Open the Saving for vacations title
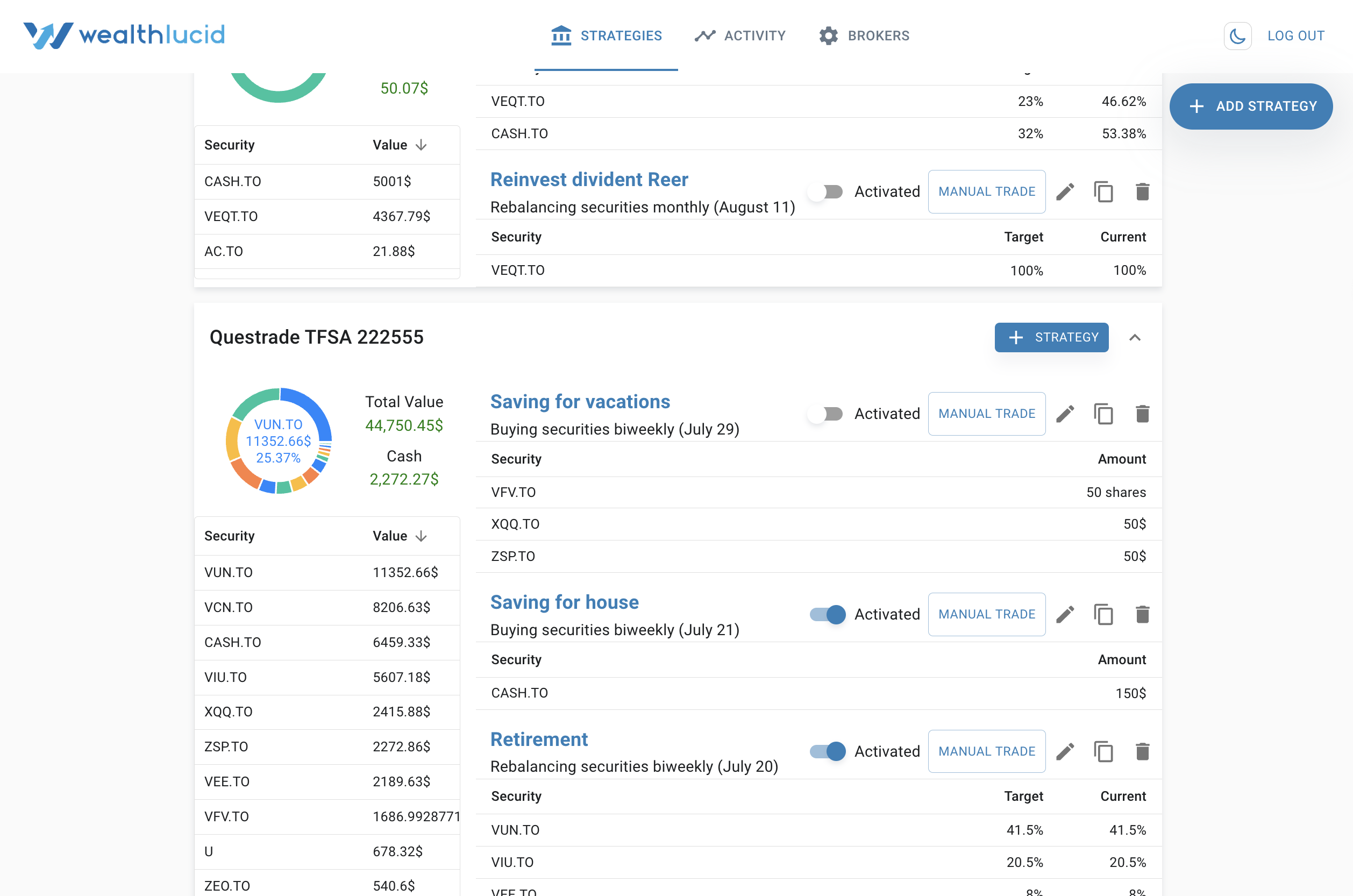Screen dimensions: 1353x896 (x=580, y=402)
